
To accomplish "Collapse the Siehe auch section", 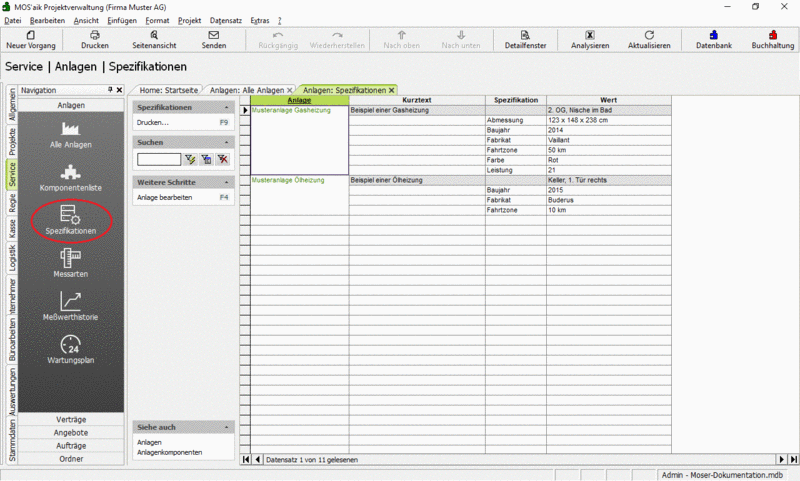I will click(227, 427).
